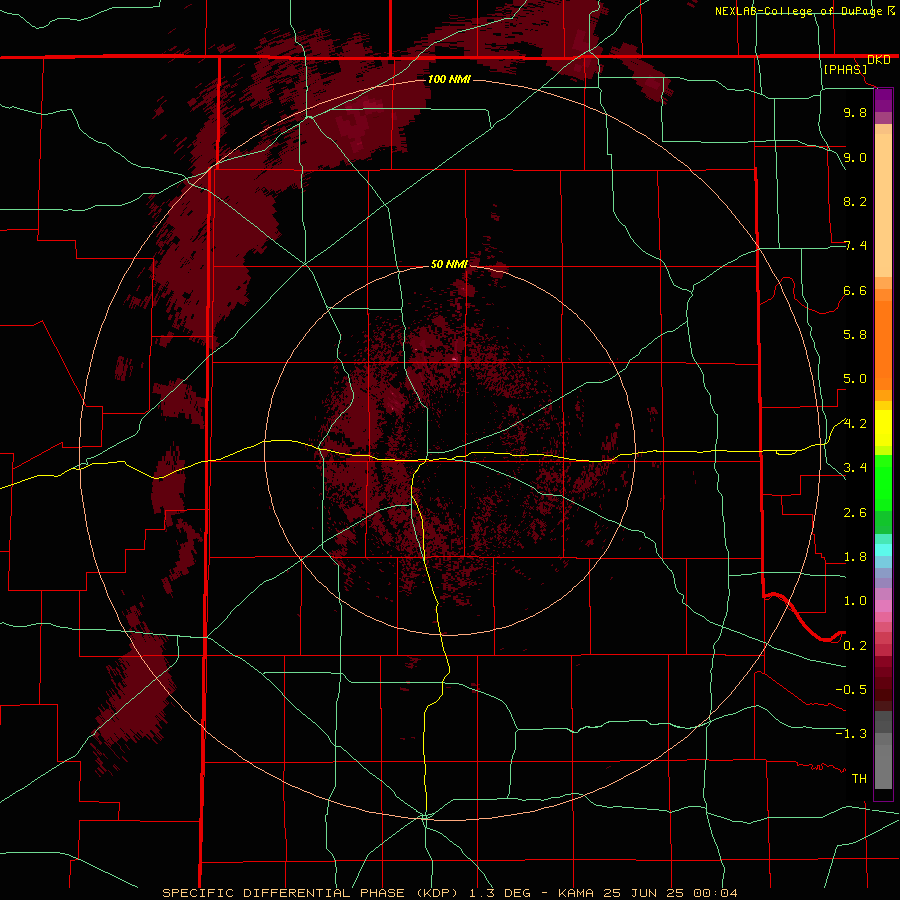Click the 0.2 value on the scale
This screenshot has height=900, width=900.
(855, 646)
